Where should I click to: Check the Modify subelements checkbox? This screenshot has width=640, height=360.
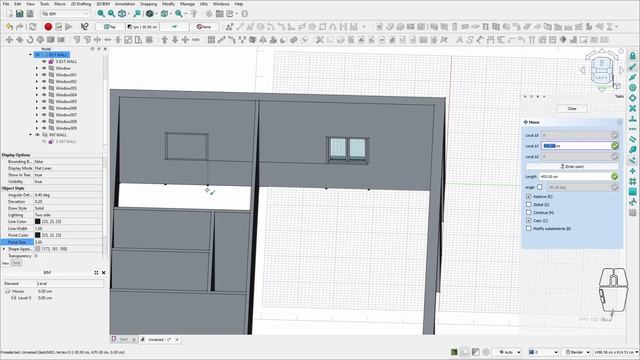pyautogui.click(x=529, y=229)
